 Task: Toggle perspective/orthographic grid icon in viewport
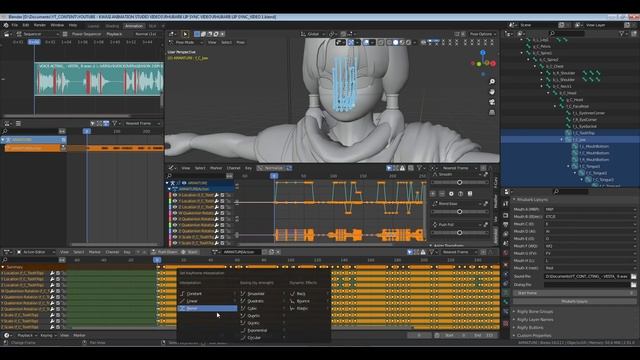click(x=492, y=111)
